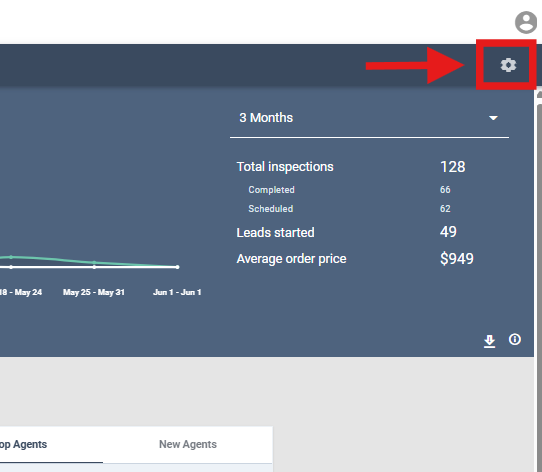The height and width of the screenshot is (472, 542).
Task: Open dashboard settings gear icon
Action: click(508, 65)
